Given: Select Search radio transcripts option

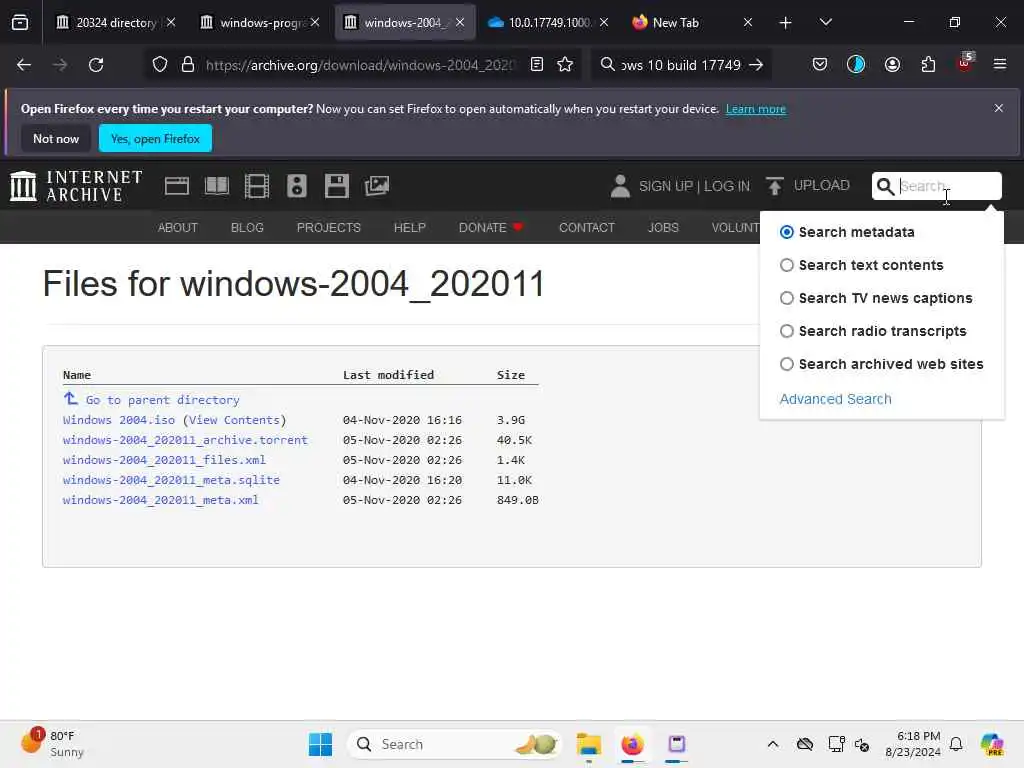Looking at the screenshot, I should point(787,331).
